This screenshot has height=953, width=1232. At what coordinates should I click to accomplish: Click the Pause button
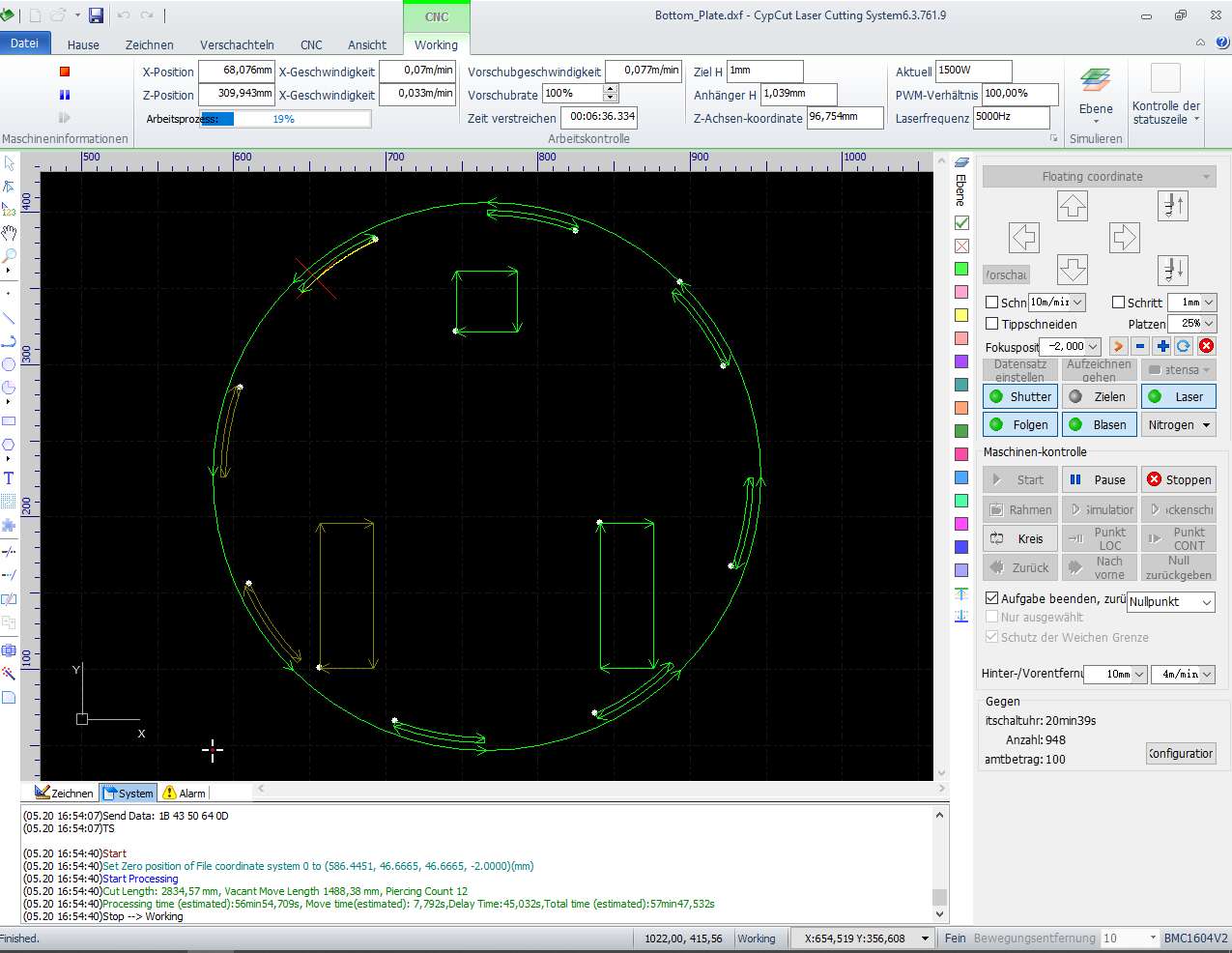point(1099,479)
